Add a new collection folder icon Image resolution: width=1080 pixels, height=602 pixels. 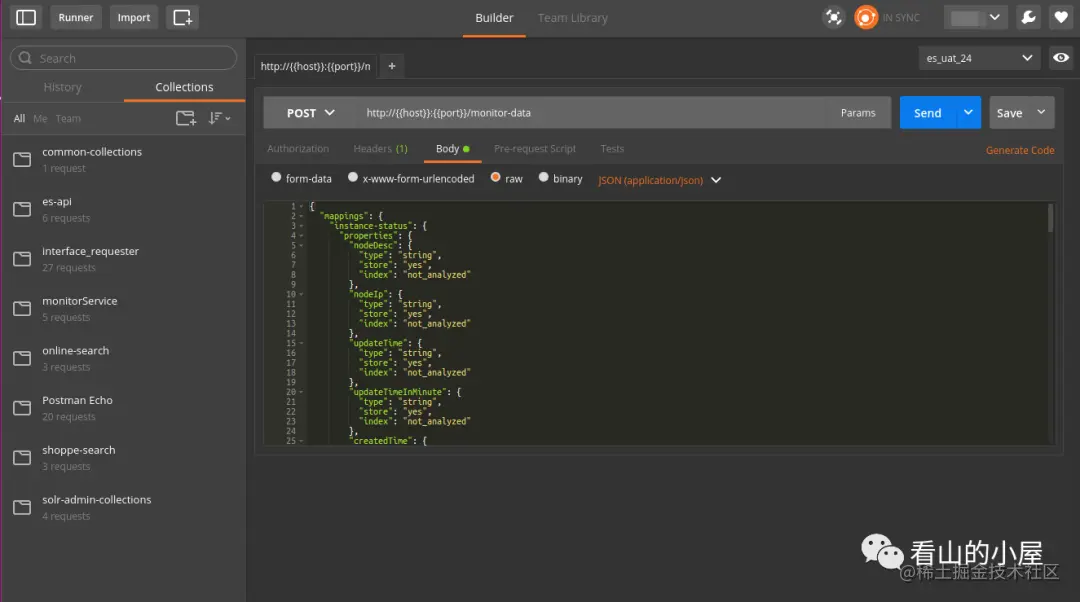[x=186, y=118]
